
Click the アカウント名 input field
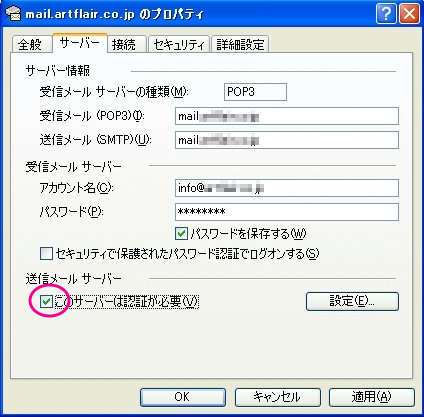click(x=287, y=188)
